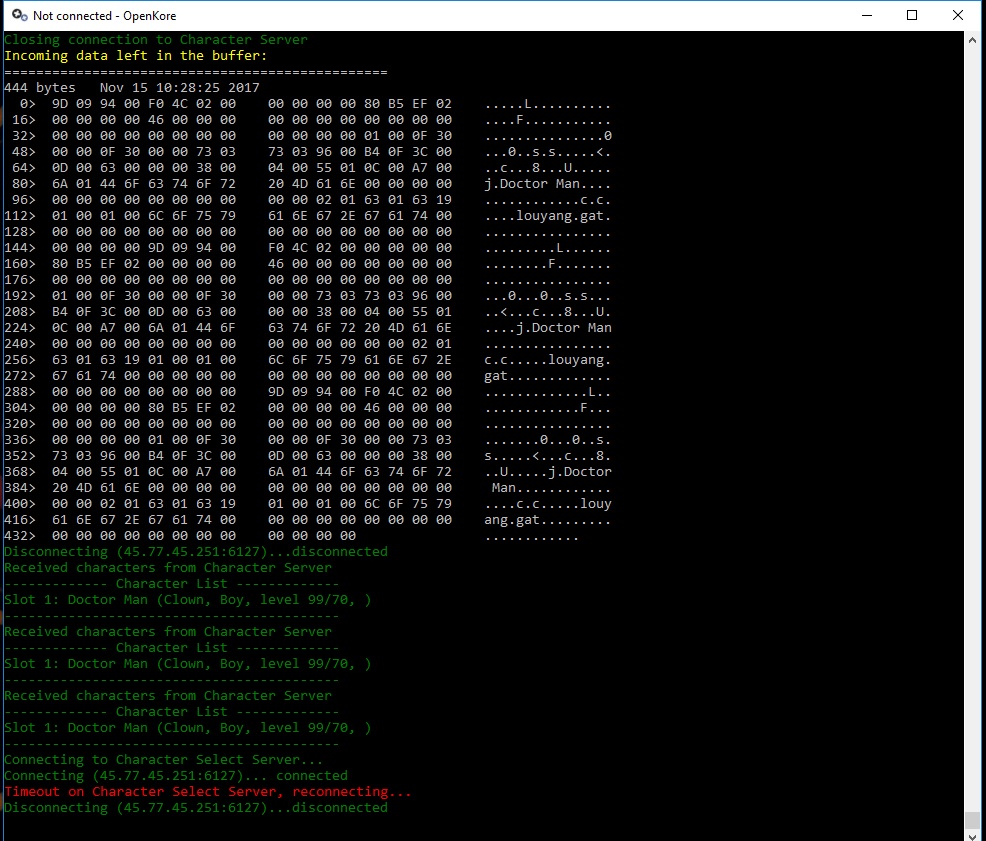Screen dimensions: 986x841
Task: Close the OpenKore console window
Action: (x=958, y=15)
